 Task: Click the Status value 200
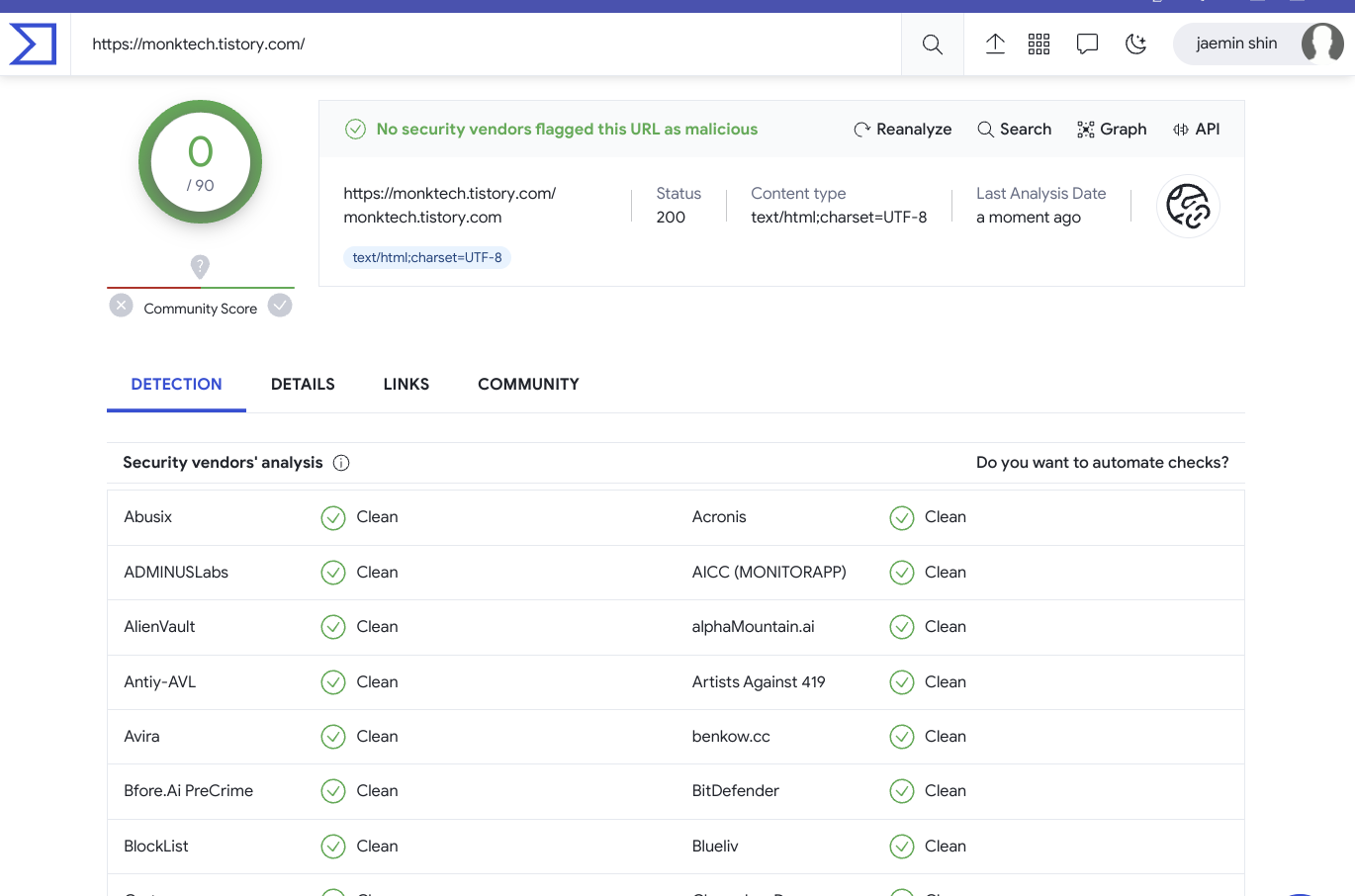click(x=671, y=218)
